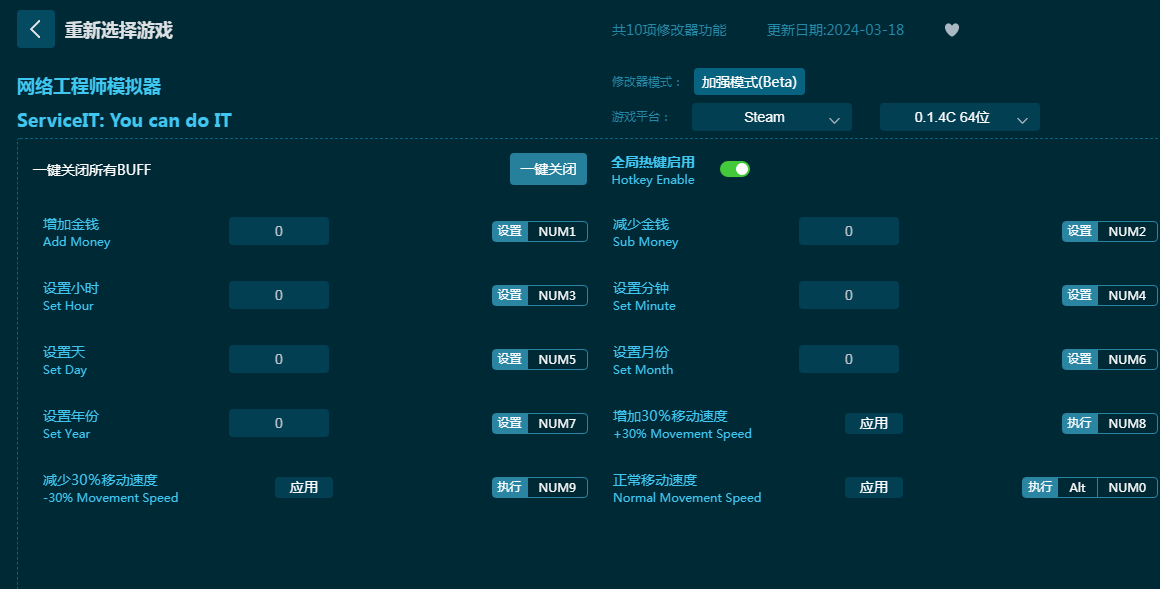Click the 设置小时 Set Hour label
Viewport: 1160px width, 589px height.
click(70, 297)
